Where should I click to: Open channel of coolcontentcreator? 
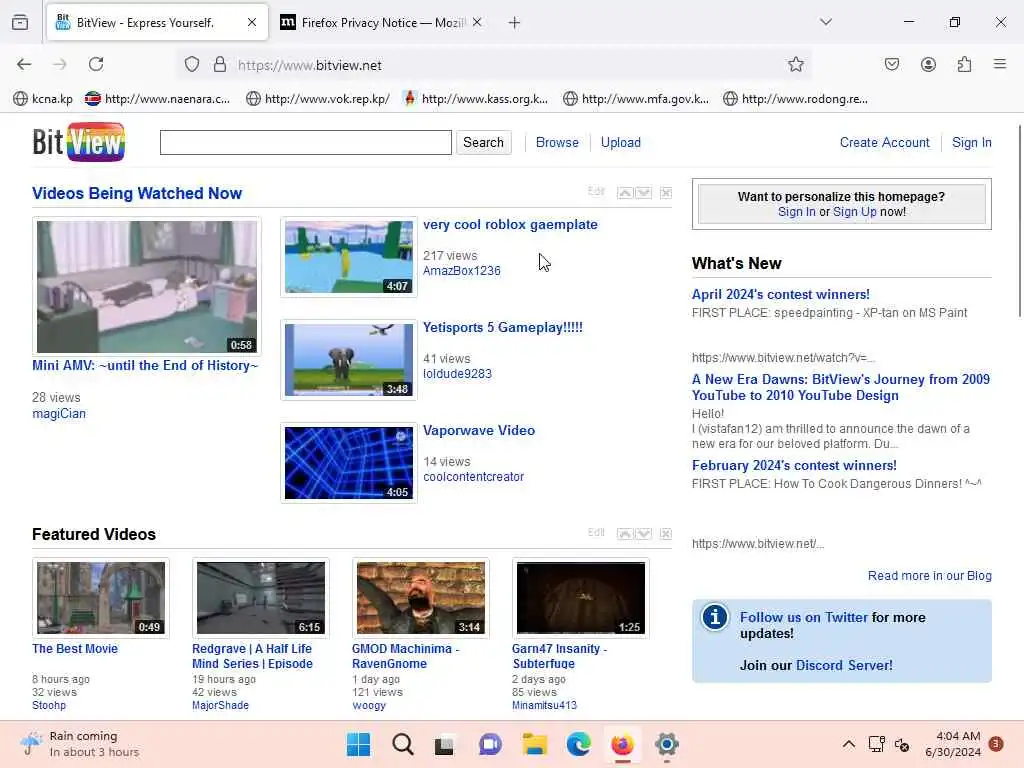pos(473,477)
